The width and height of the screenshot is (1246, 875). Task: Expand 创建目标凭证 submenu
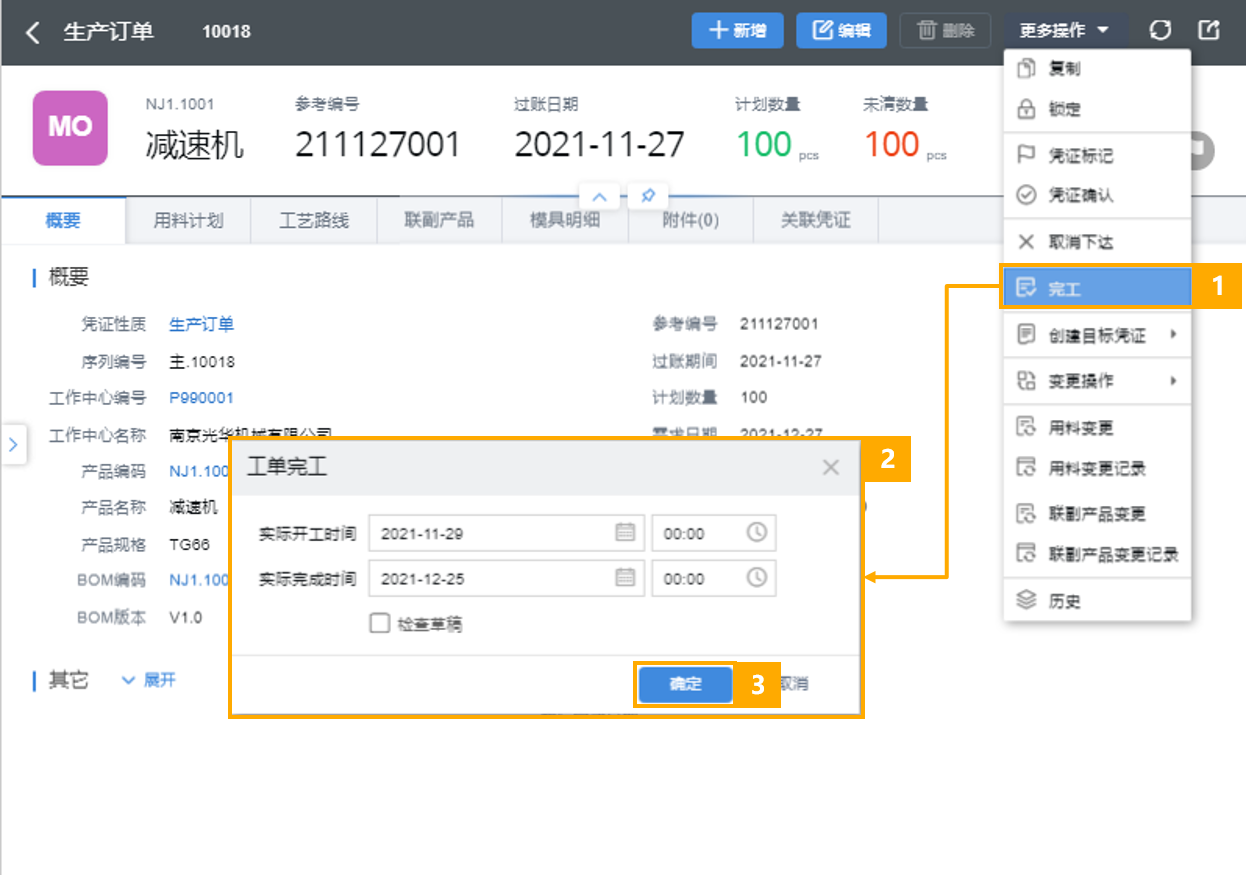point(1097,335)
